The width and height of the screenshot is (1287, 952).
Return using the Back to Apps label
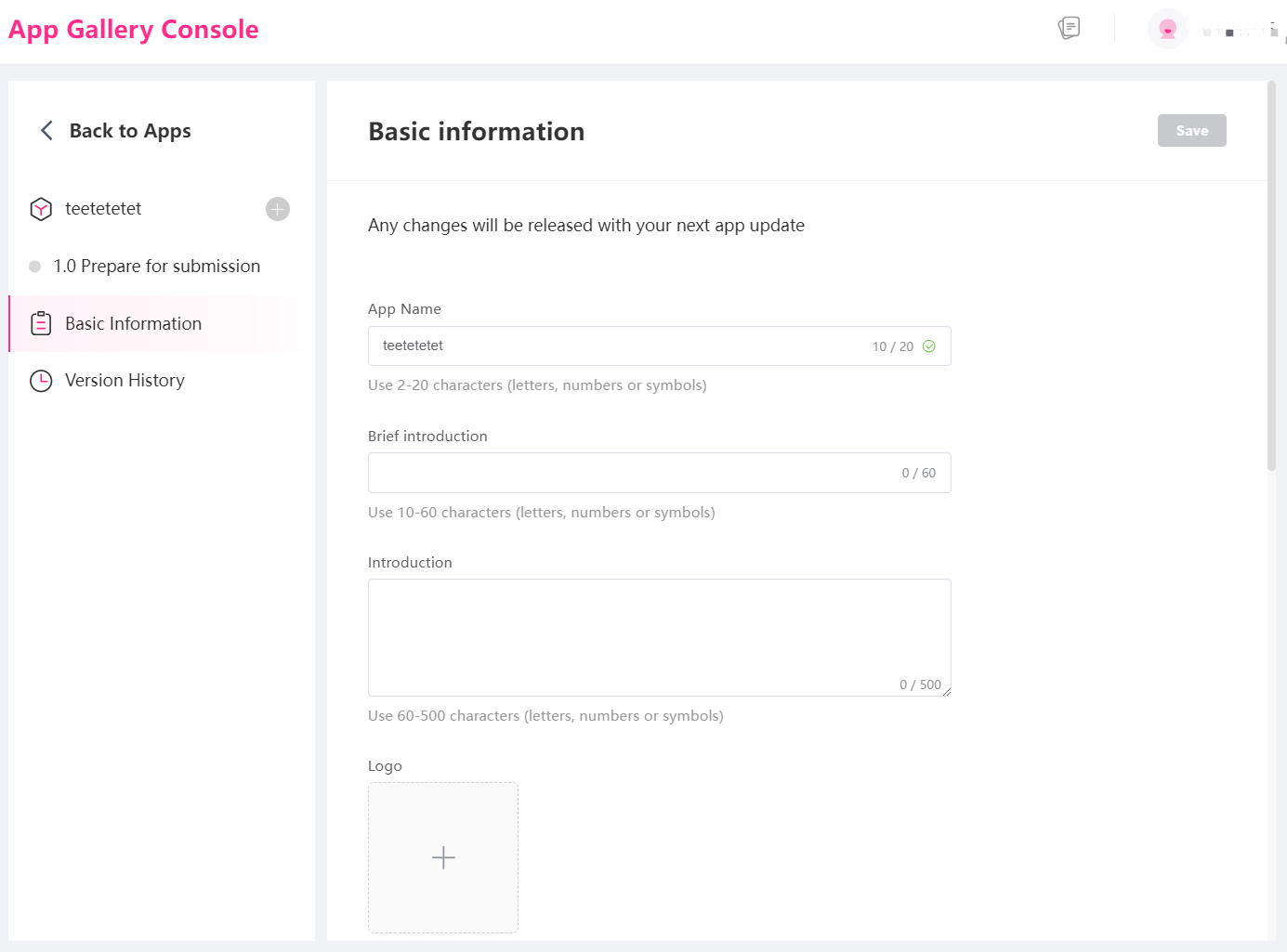[x=130, y=131]
